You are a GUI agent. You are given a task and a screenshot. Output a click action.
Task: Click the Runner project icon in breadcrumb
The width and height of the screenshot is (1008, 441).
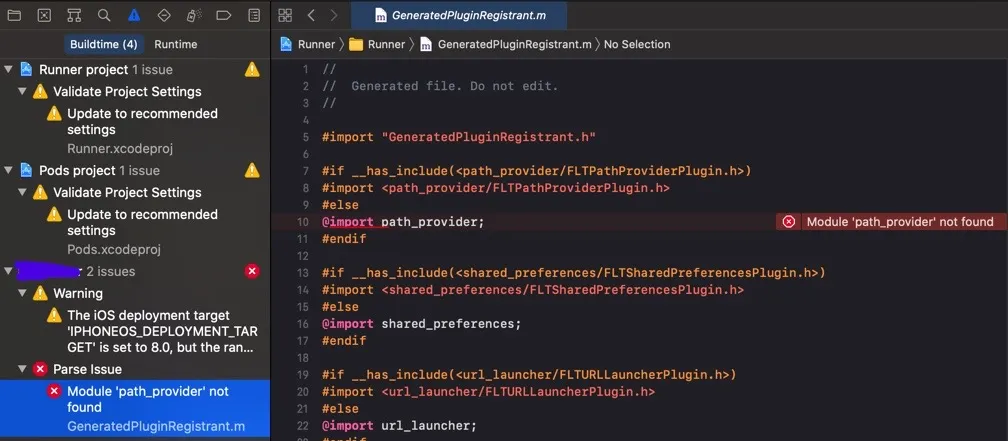(x=286, y=44)
